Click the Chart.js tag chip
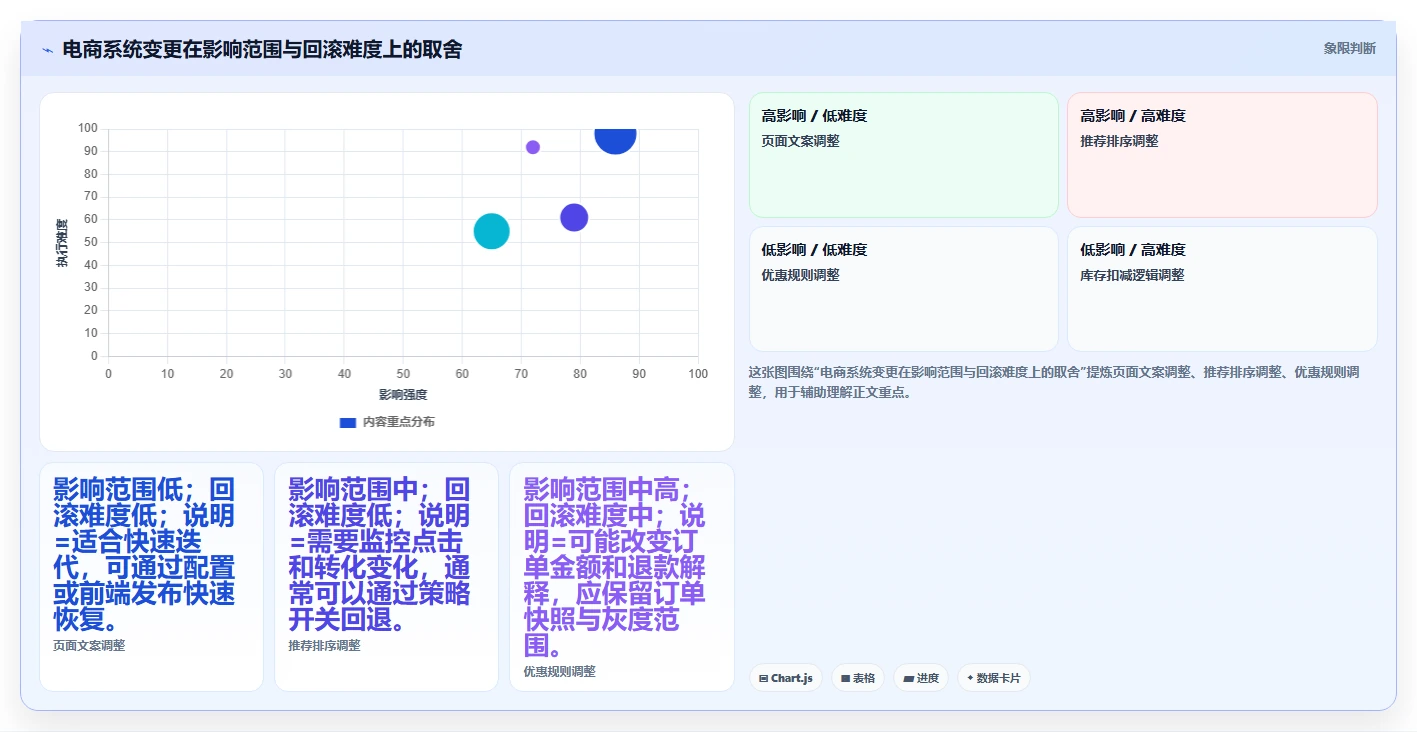 786,678
